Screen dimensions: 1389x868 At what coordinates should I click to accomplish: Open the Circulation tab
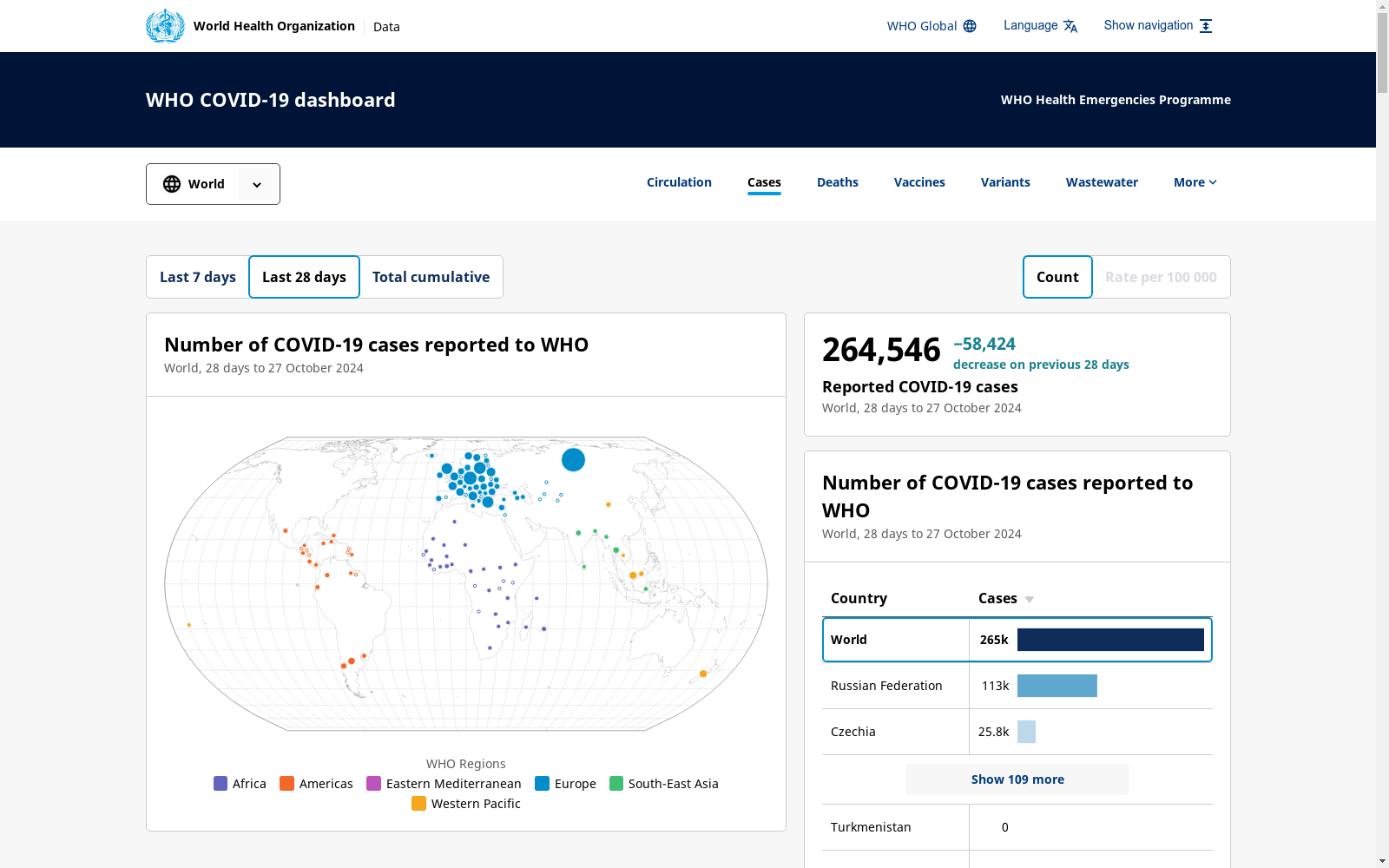tap(679, 182)
